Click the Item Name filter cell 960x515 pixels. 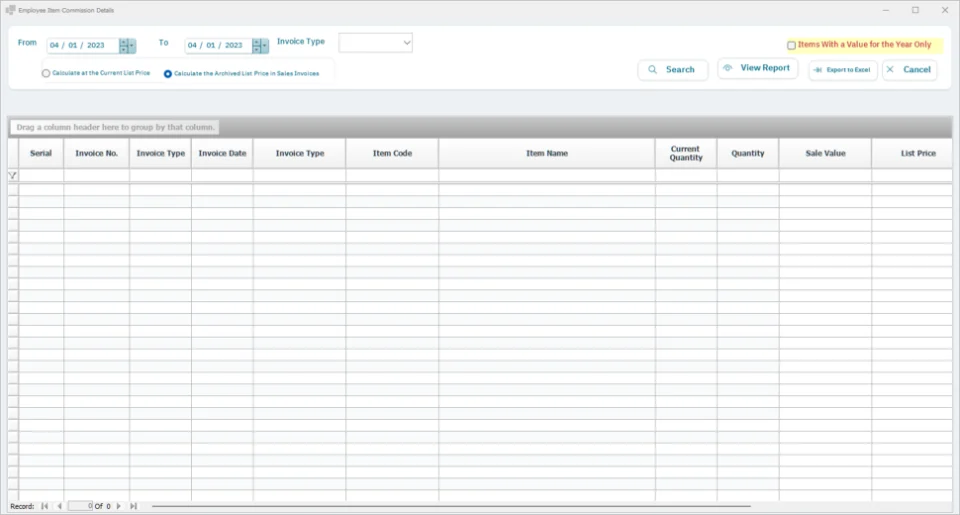coord(547,176)
